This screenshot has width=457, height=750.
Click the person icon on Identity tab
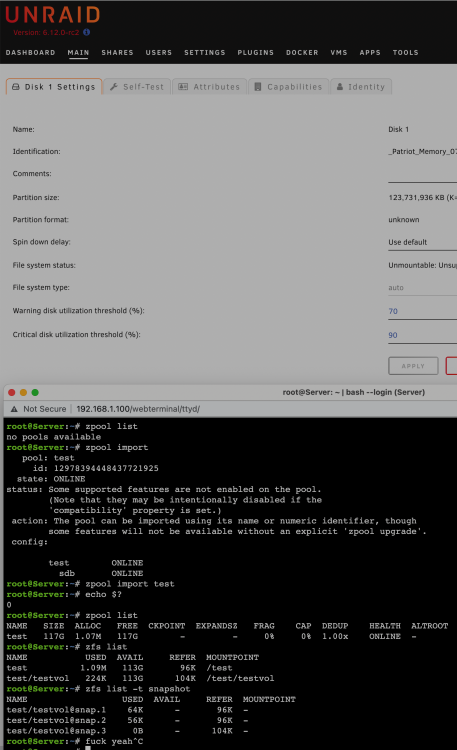[x=340, y=87]
